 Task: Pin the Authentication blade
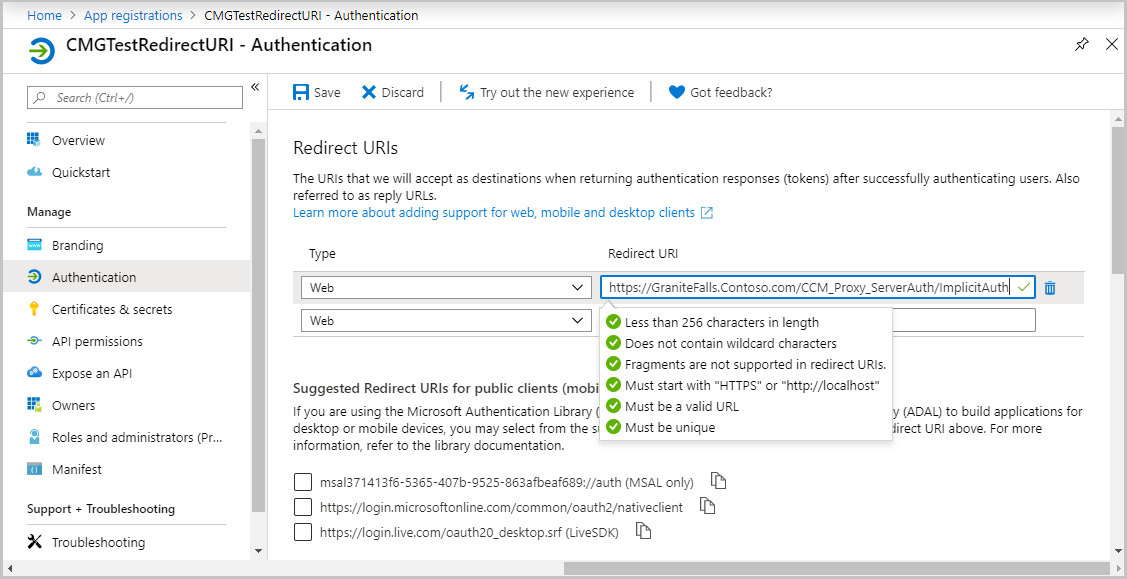[1081, 45]
